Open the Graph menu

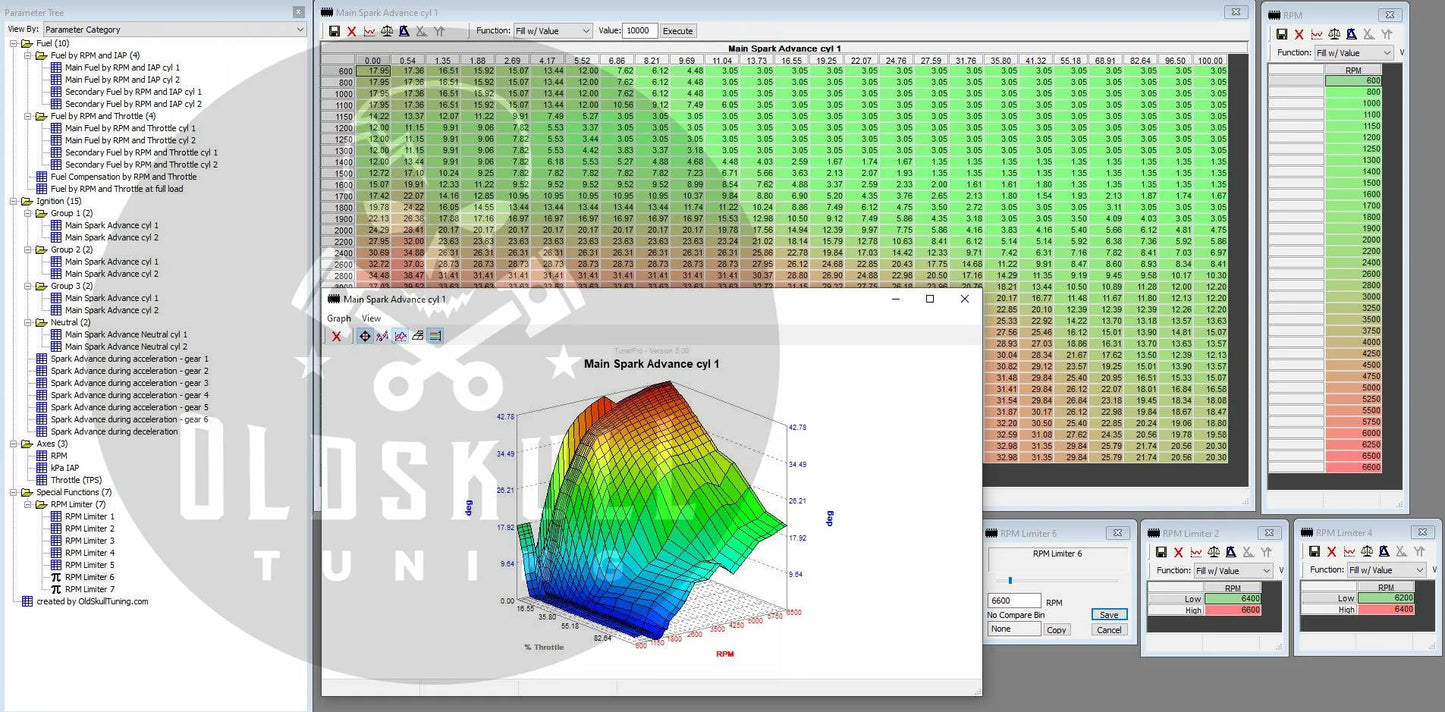(339, 318)
